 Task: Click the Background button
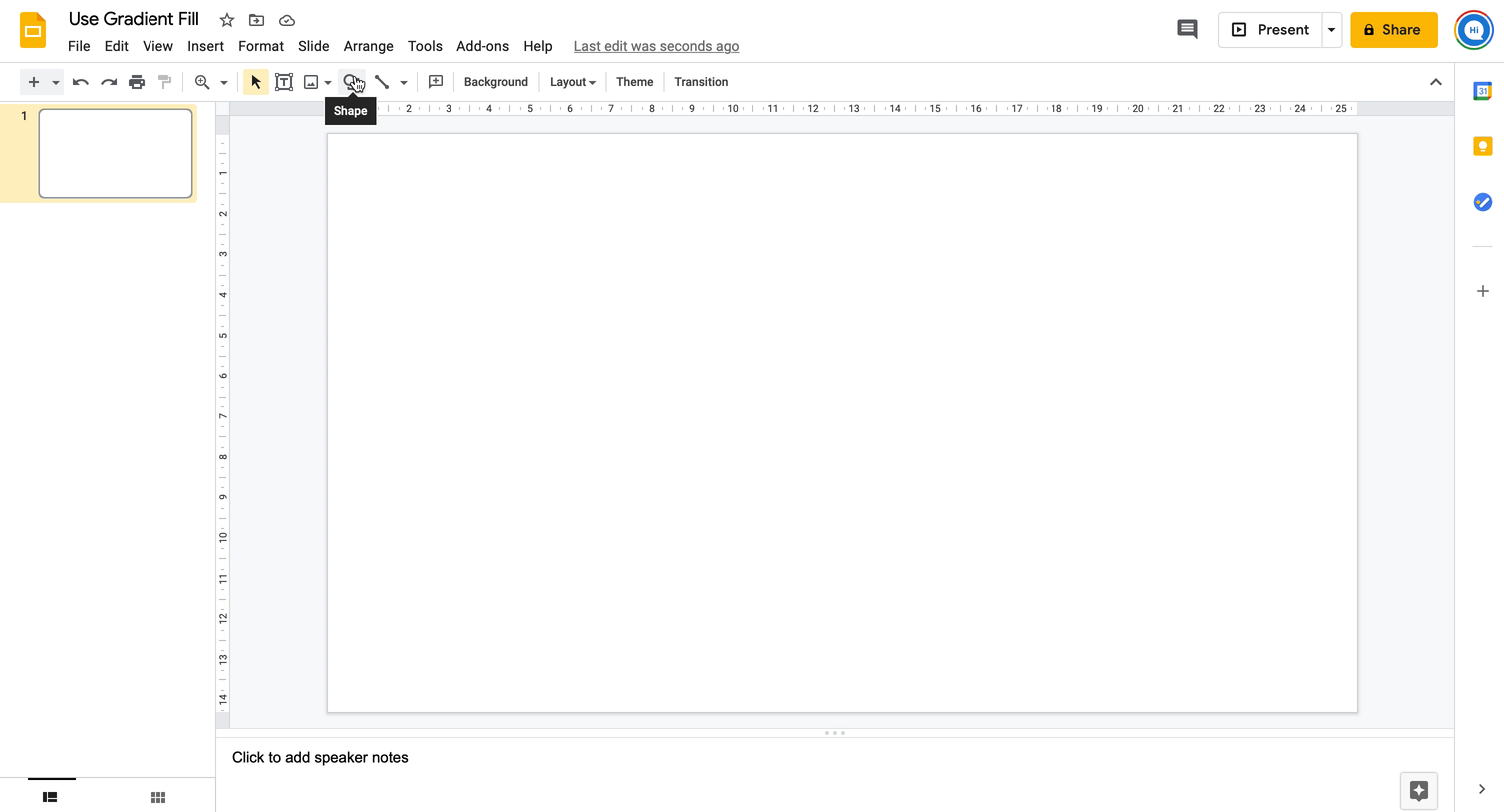coord(496,82)
